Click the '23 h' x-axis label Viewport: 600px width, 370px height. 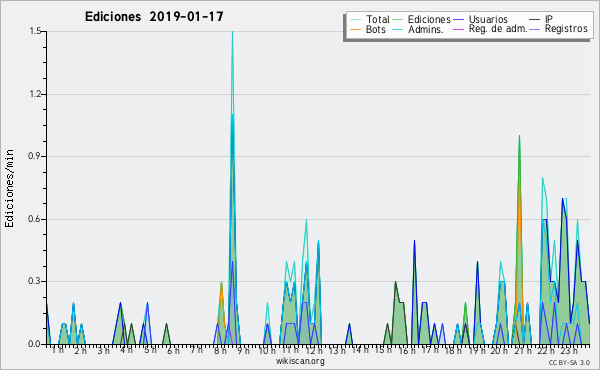(x=569, y=350)
